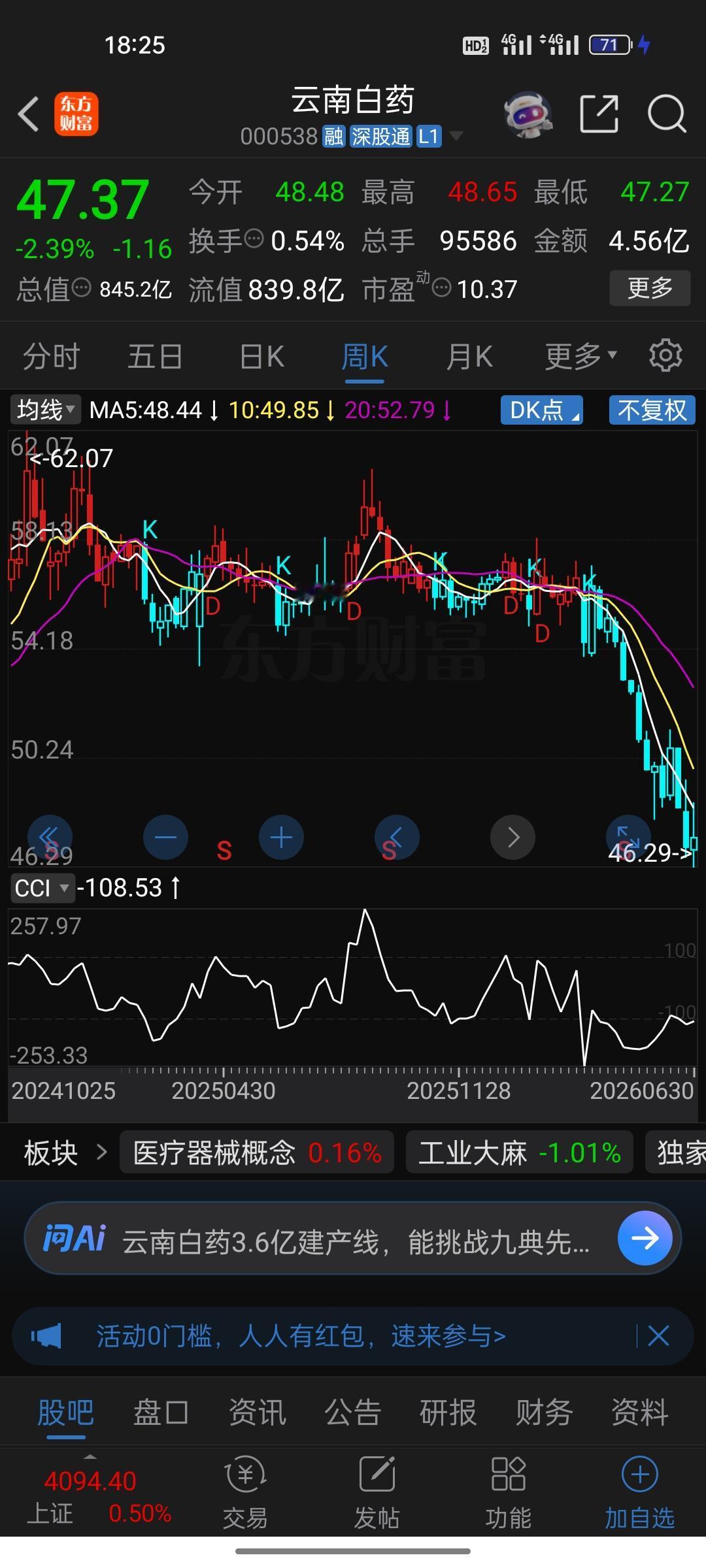Viewport: 706px width, 1568px height.
Task: Expand the stock title dropdown arrow
Action: coord(456,137)
